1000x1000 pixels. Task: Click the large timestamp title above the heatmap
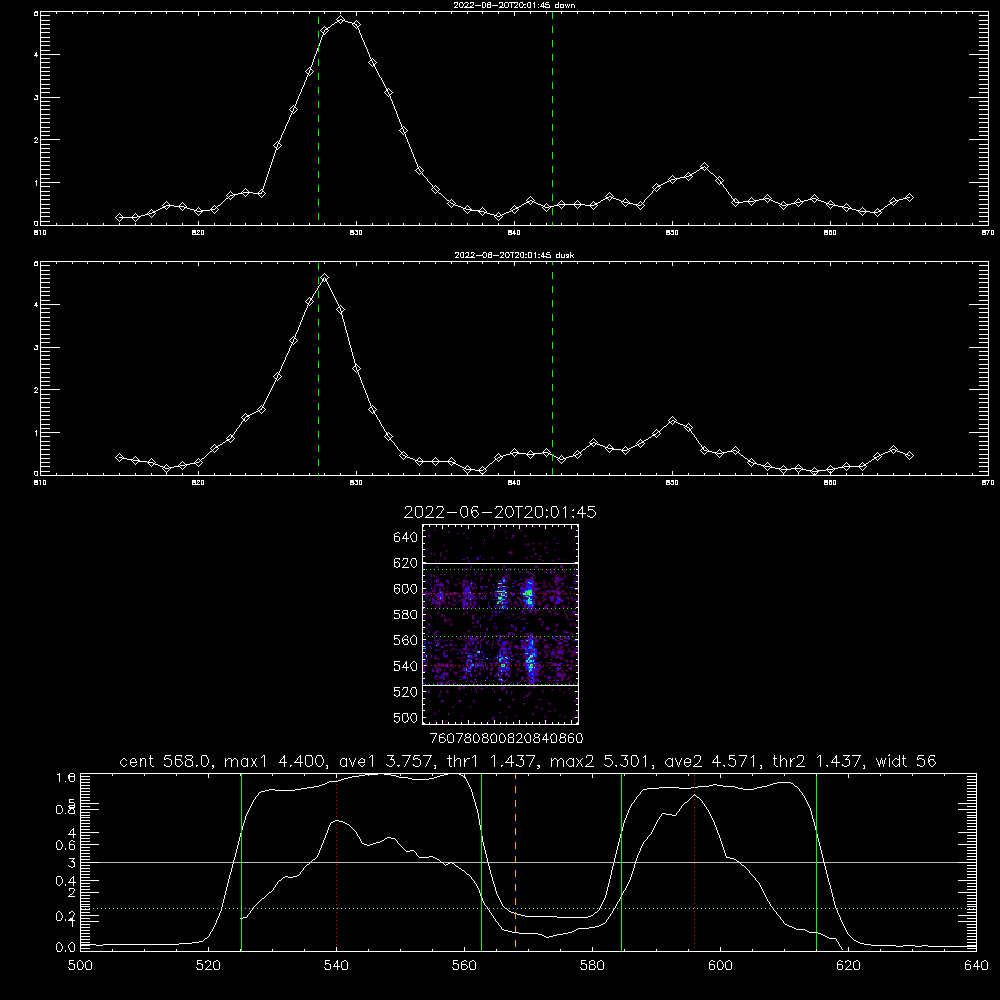(x=500, y=512)
